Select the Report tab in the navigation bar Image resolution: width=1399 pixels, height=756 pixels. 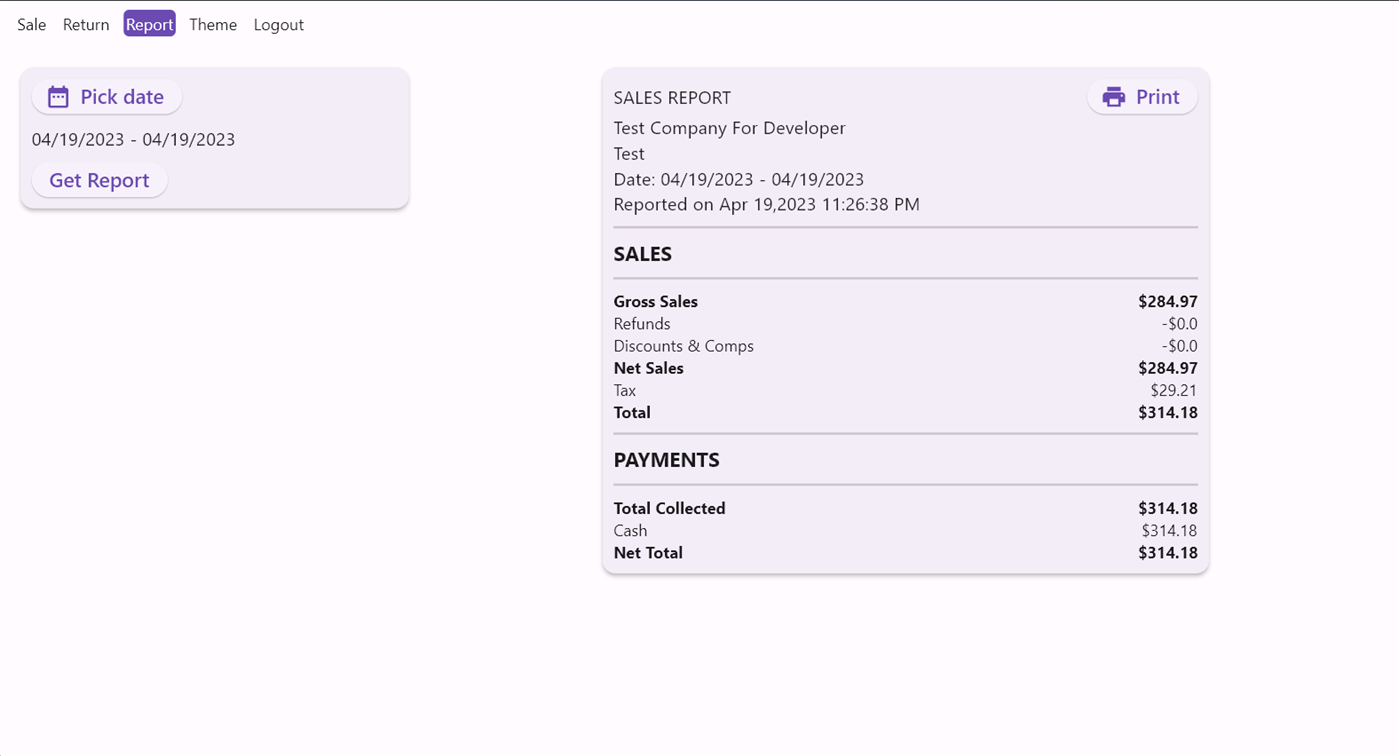coord(149,24)
